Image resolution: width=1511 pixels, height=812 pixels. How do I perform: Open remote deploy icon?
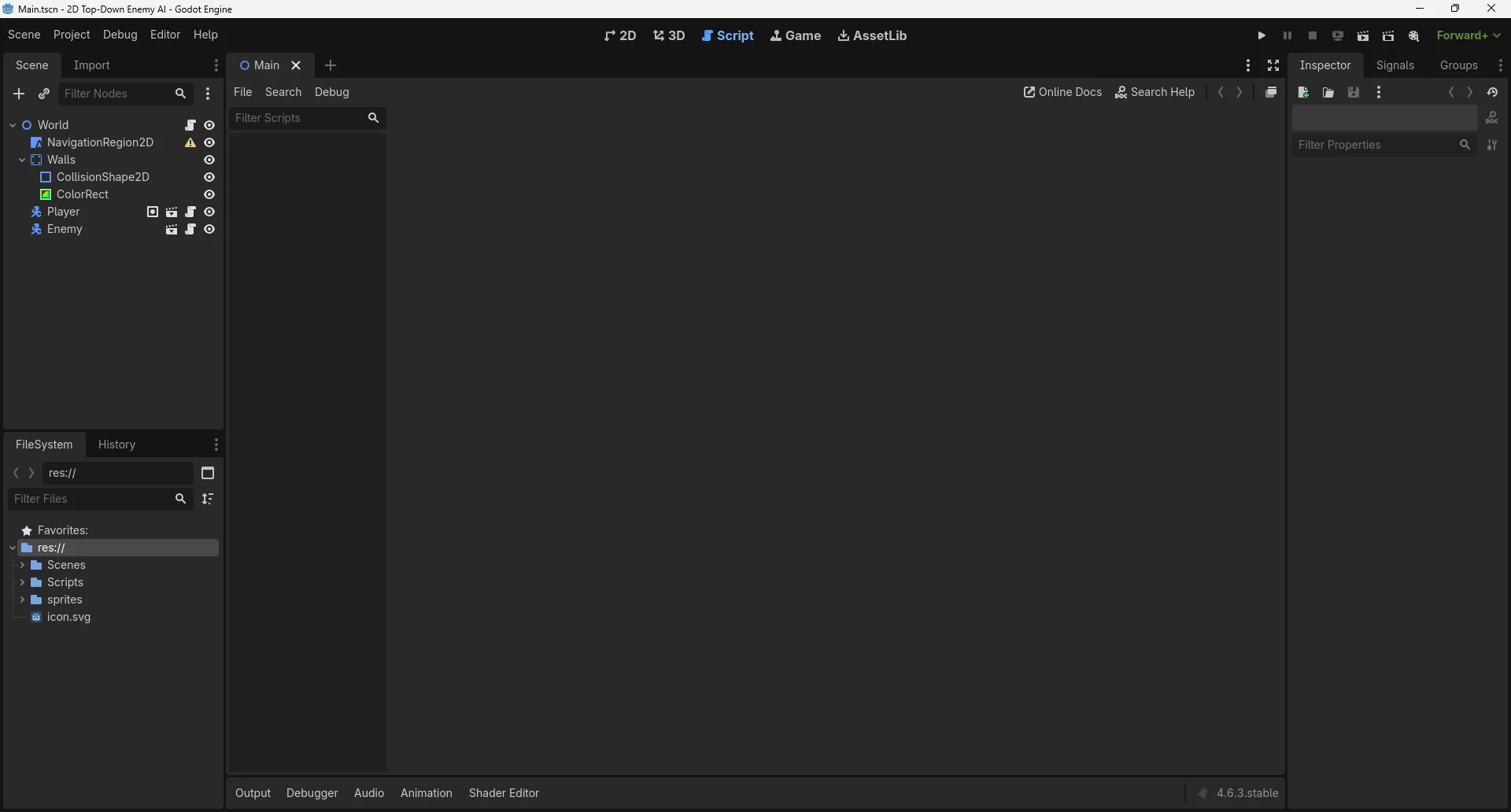(x=1338, y=35)
